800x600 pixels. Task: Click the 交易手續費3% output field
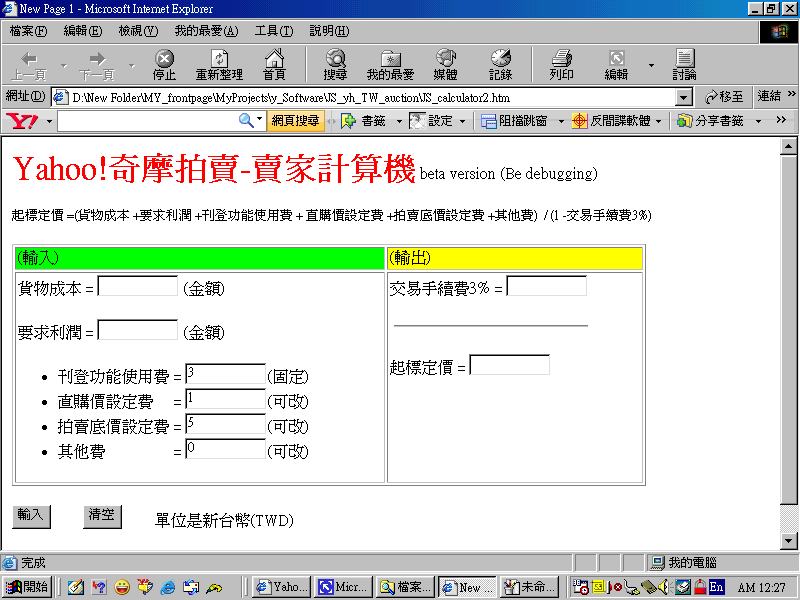point(546,286)
